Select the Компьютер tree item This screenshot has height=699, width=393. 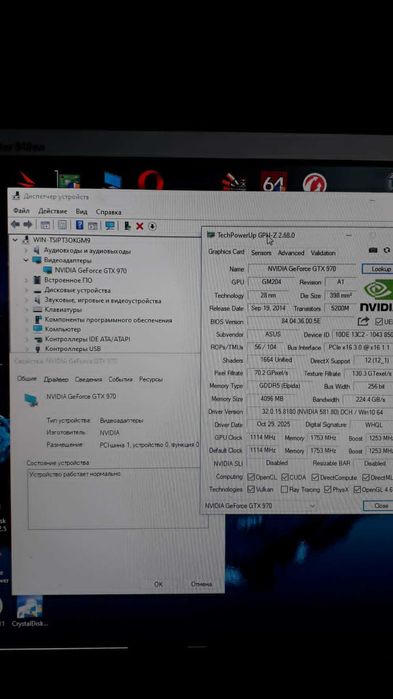[x=63, y=329]
